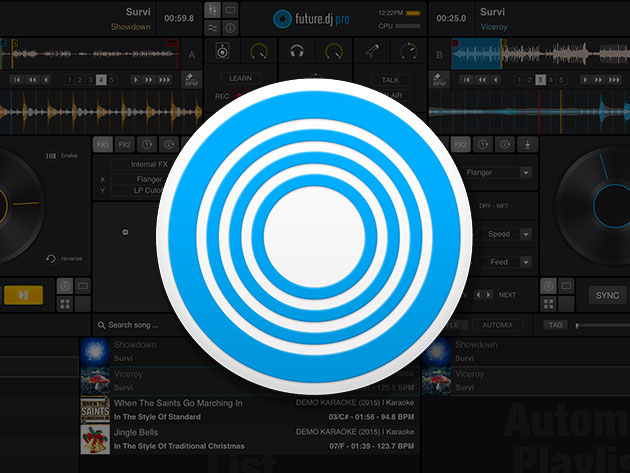The width and height of the screenshot is (630, 473).
Task: Rewind fast on deck B
Action: pyautogui.click(x=482, y=80)
